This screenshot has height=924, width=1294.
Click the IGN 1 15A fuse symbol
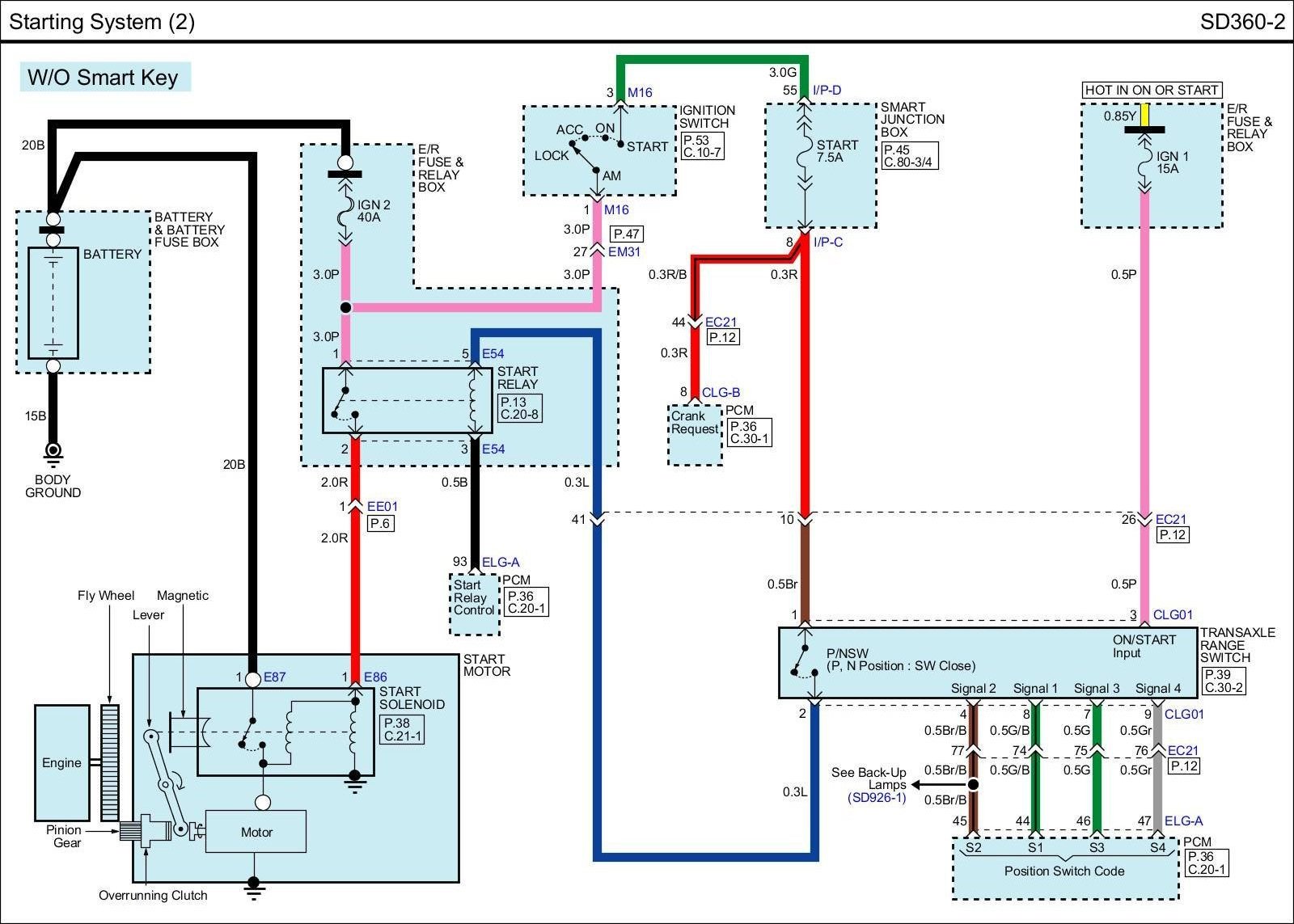[x=1144, y=162]
